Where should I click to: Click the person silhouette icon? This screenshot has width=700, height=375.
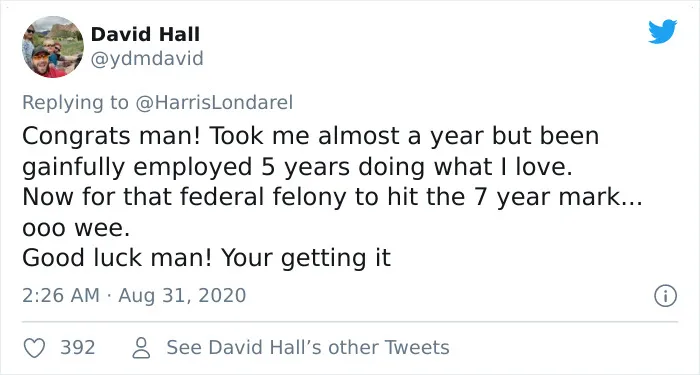(142, 348)
